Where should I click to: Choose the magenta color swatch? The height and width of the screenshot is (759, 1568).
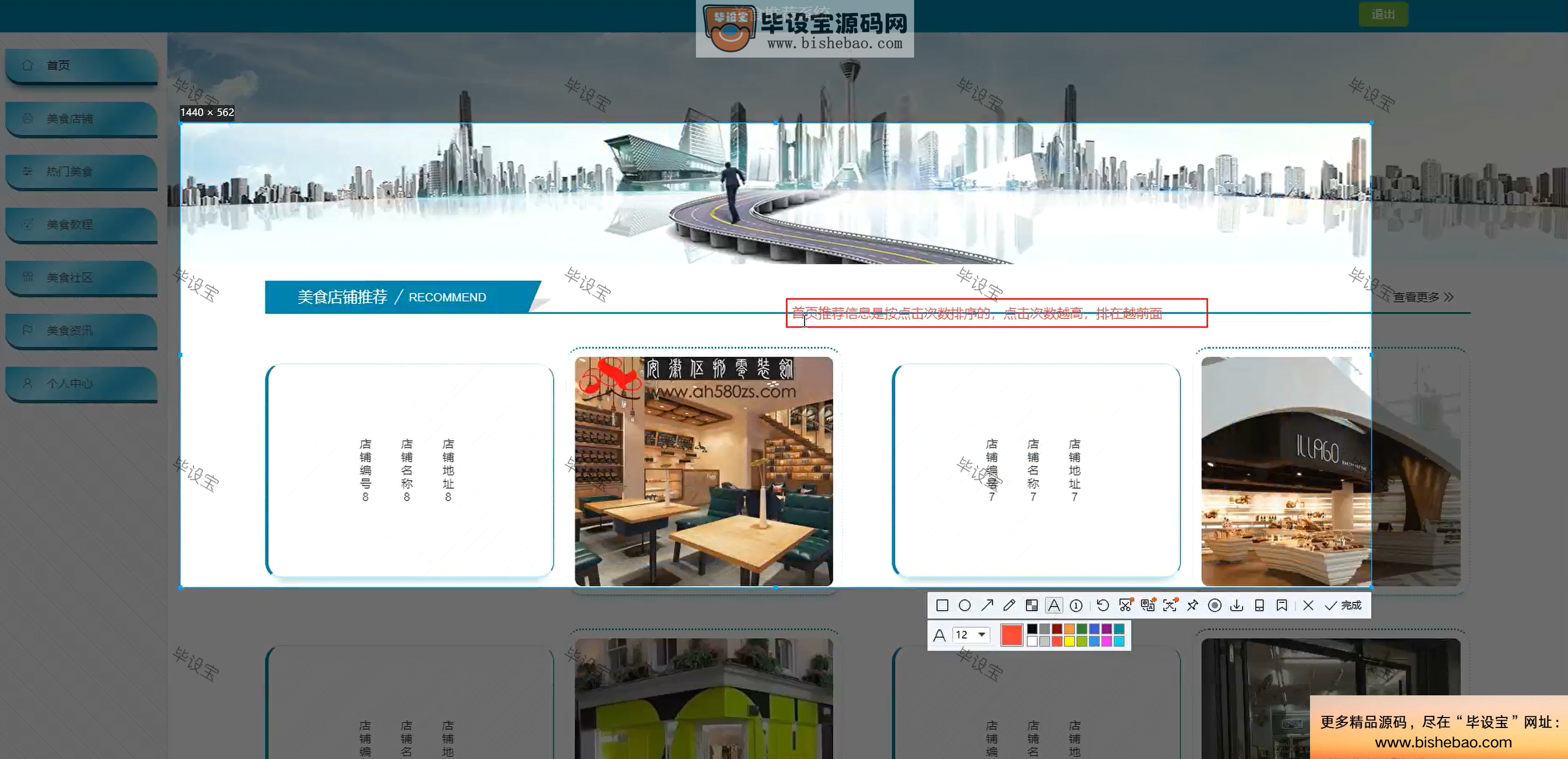[1107, 641]
